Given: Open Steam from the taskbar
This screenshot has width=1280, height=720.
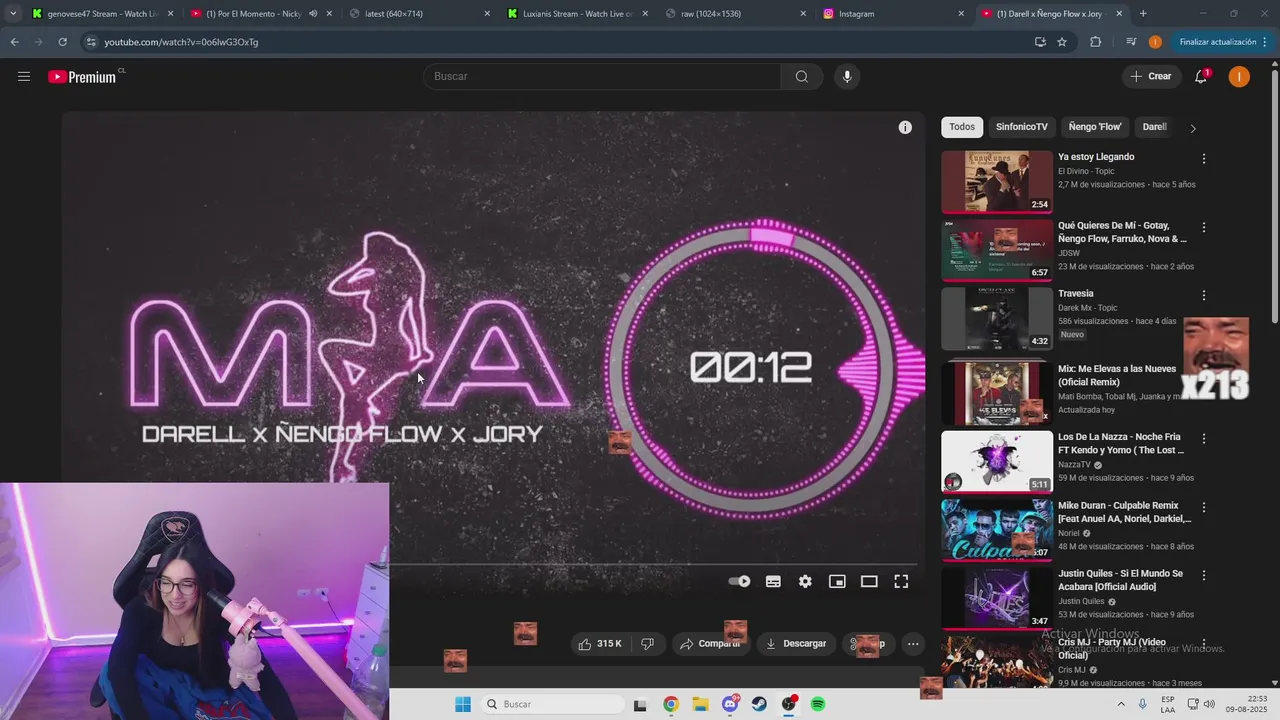Looking at the screenshot, I should 759,704.
